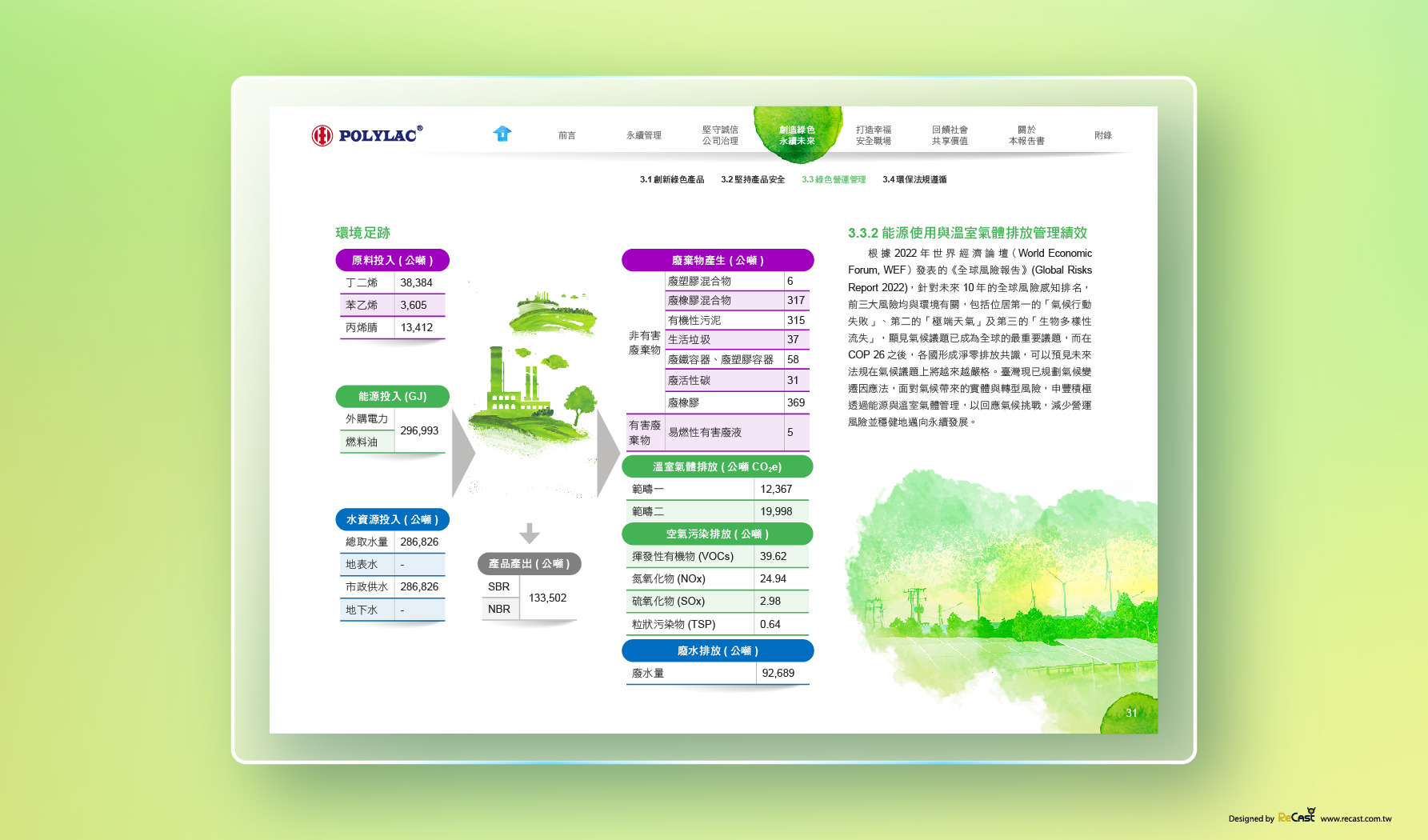This screenshot has width=1428, height=840.
Task: Click the 地下水 row label
Action: pos(361,610)
